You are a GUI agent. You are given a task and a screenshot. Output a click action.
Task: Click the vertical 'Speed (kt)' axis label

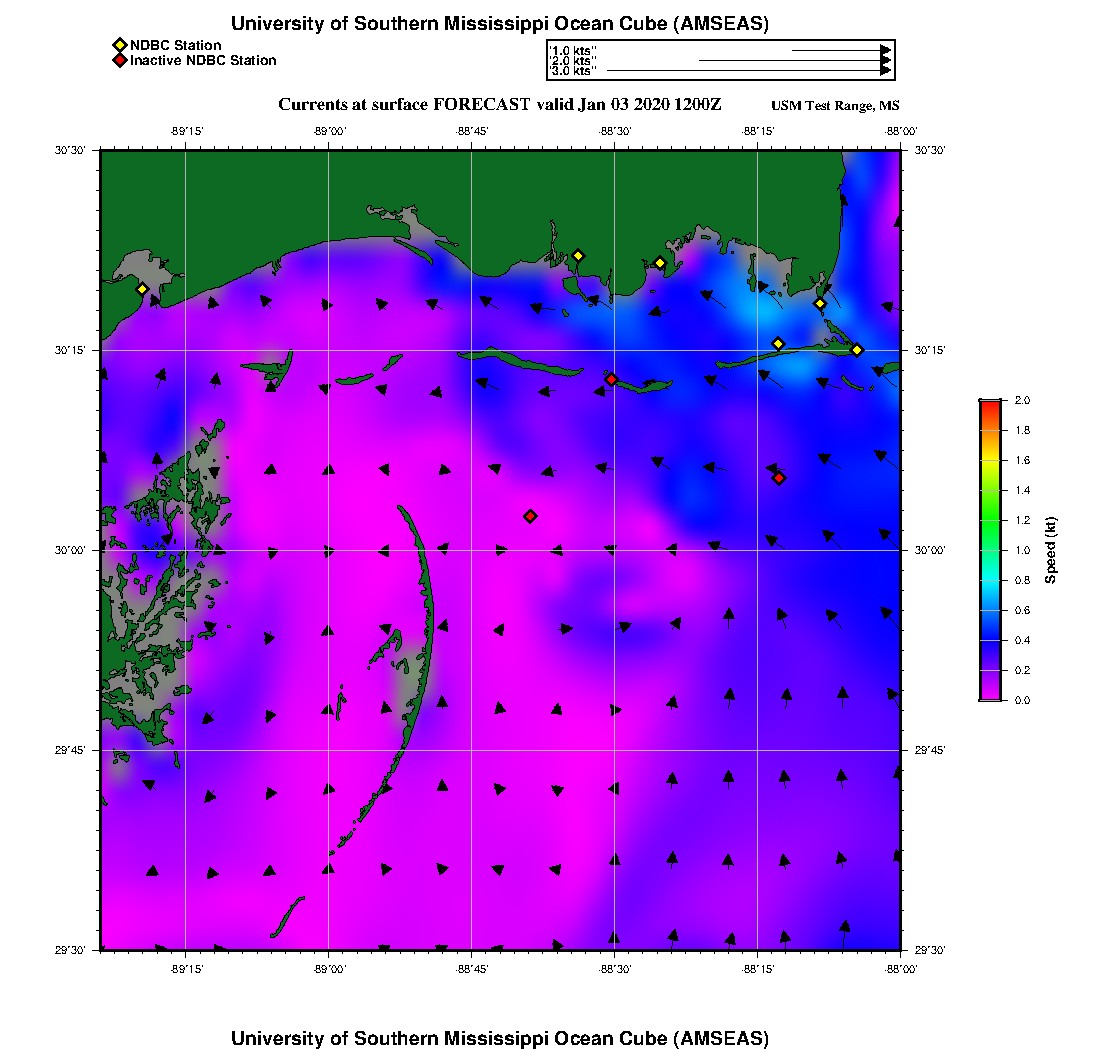click(x=1051, y=550)
